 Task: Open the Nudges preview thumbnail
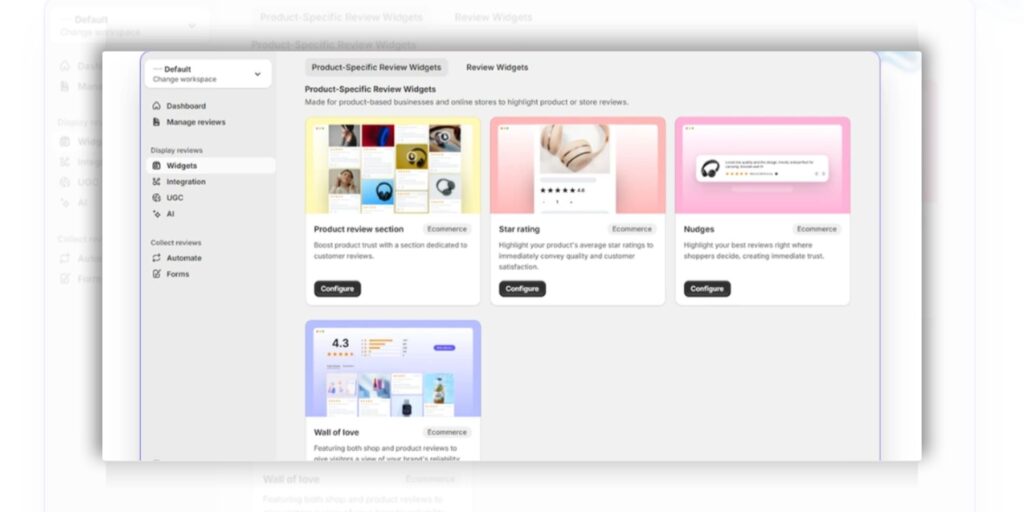pyautogui.click(x=762, y=166)
